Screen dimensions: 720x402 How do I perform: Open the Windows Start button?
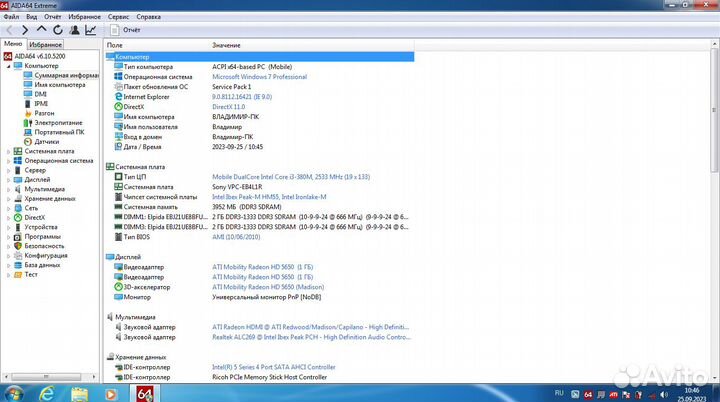pyautogui.click(x=14, y=394)
